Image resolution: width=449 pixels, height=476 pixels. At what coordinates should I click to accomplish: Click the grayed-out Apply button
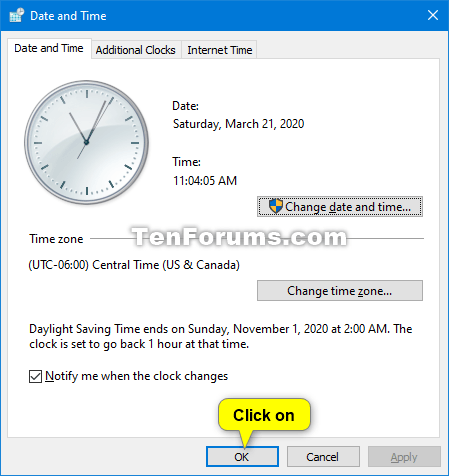tap(404, 457)
